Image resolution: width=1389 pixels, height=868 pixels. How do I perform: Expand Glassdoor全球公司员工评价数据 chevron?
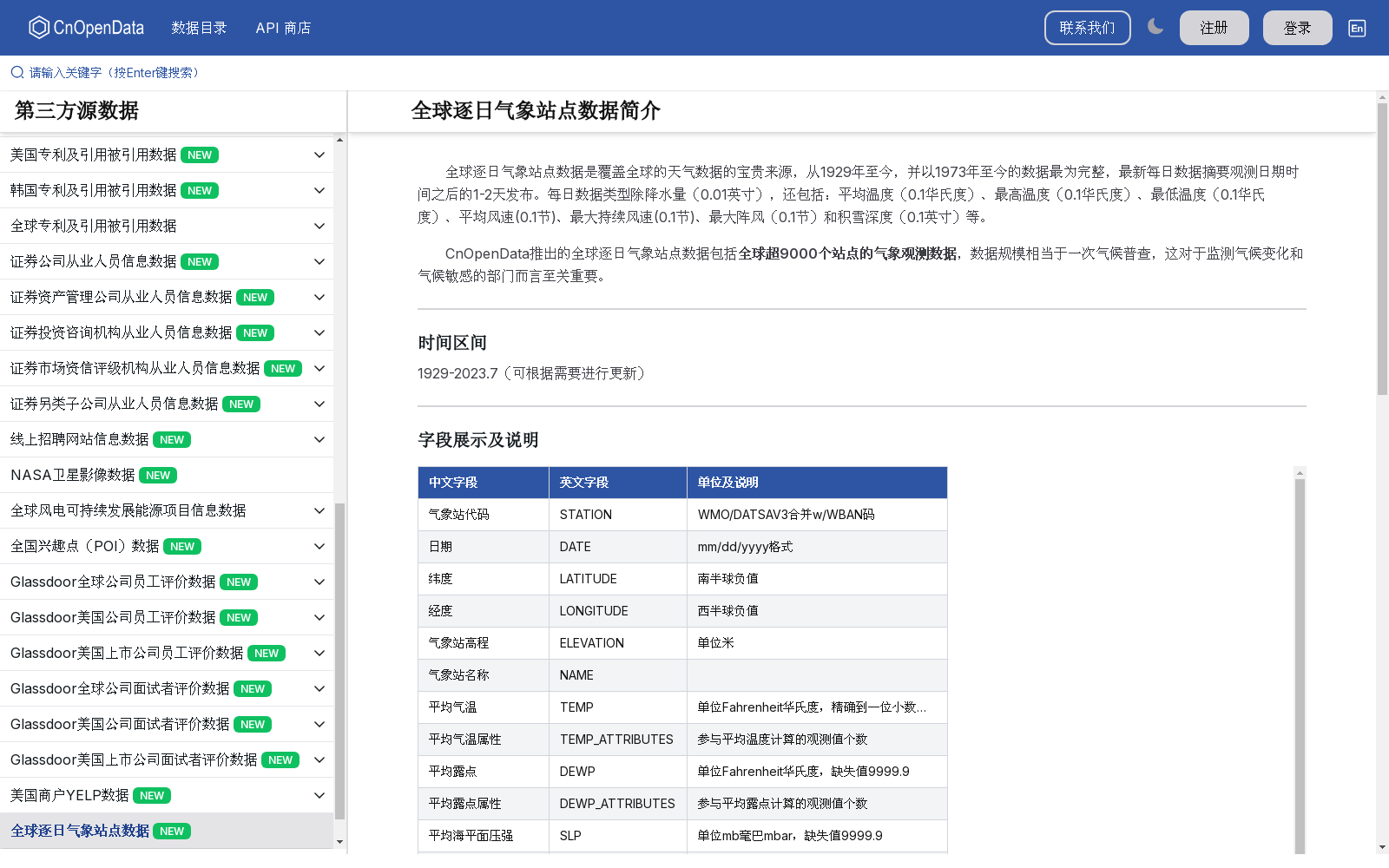[319, 582]
